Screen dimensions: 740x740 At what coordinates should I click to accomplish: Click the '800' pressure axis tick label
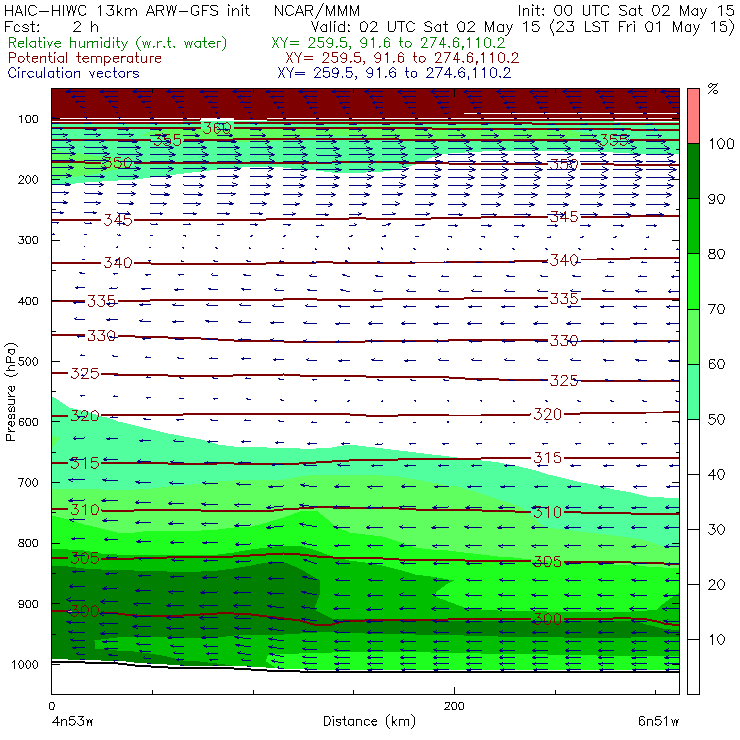coord(28,543)
